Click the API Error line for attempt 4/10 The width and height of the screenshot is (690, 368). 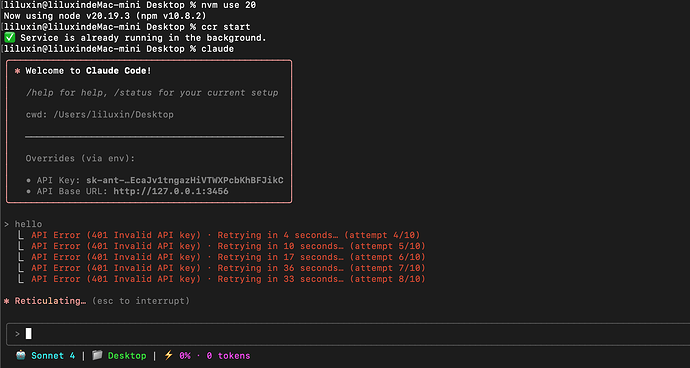click(x=225, y=235)
